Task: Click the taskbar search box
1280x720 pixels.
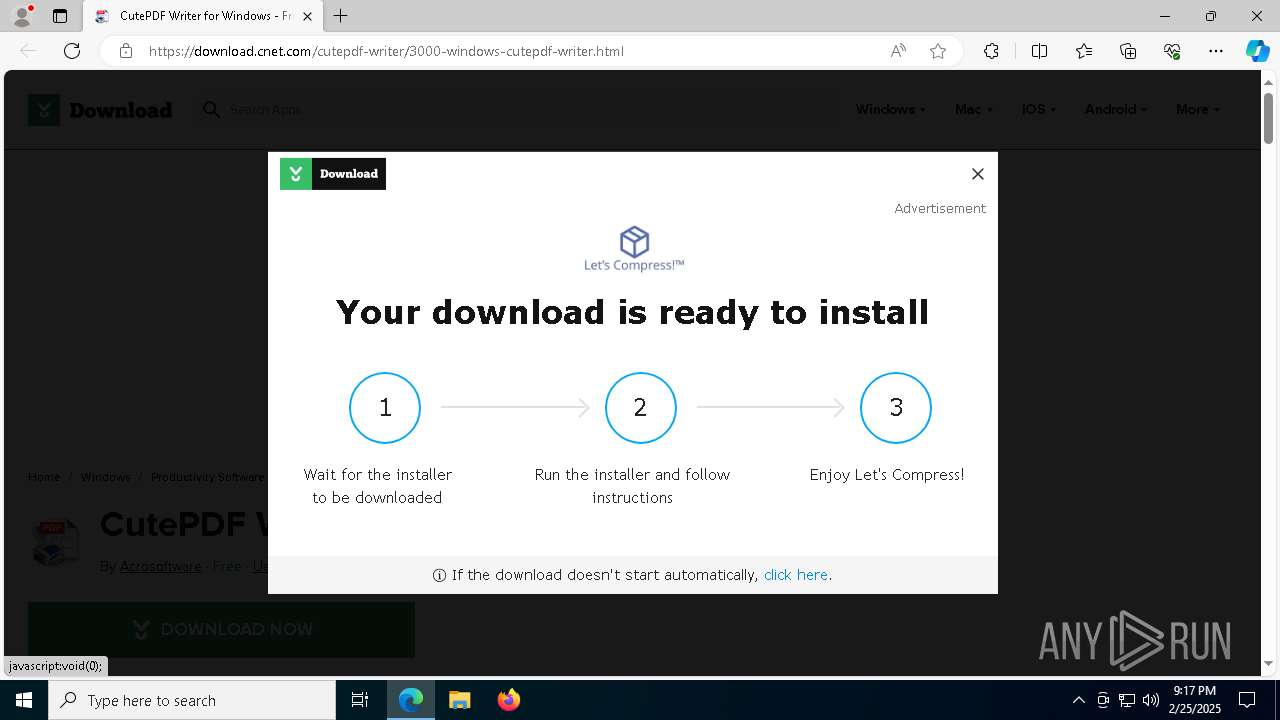Action: [192, 700]
